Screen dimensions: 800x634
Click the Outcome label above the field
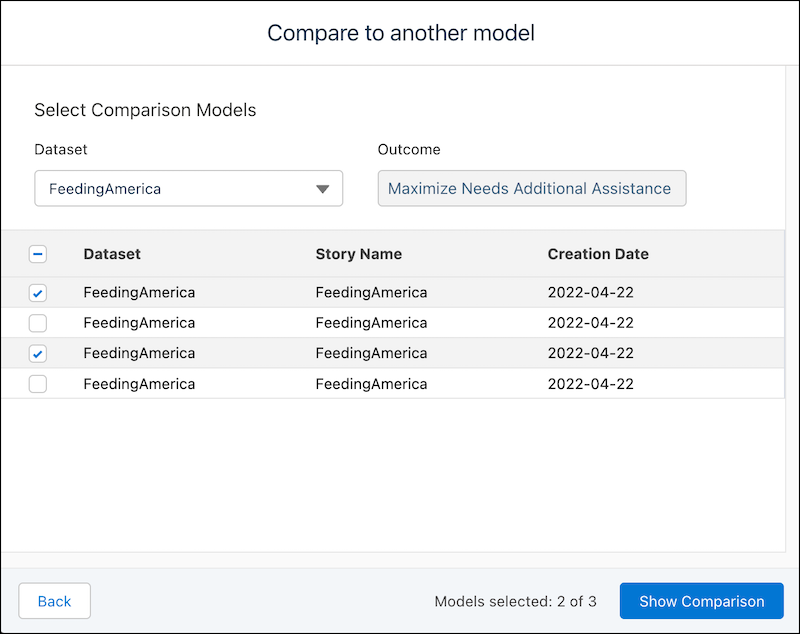(409, 149)
